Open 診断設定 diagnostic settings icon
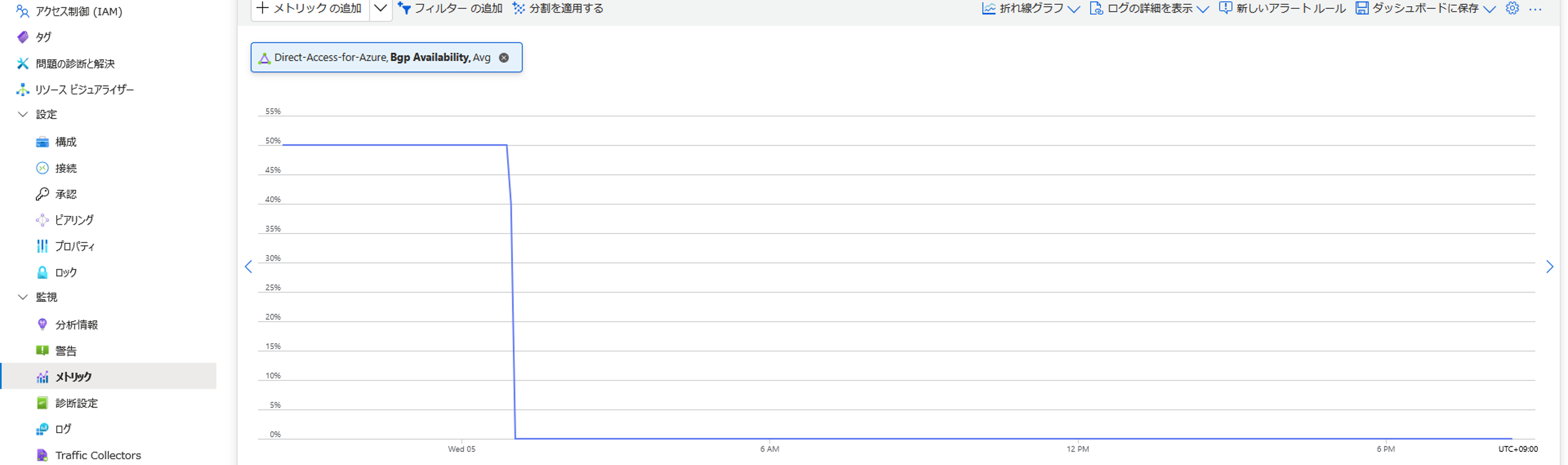This screenshot has height=465, width=1568. (x=42, y=403)
